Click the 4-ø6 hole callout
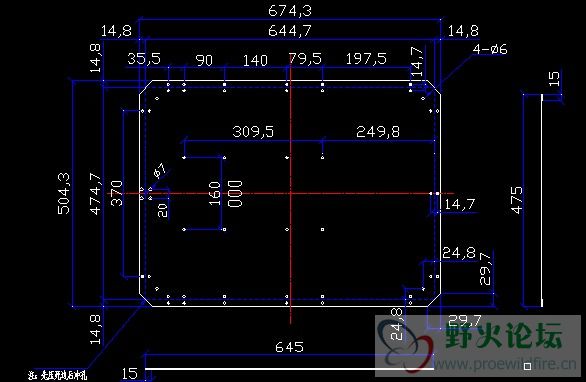Screen dimensions: 586x382 (490, 49)
